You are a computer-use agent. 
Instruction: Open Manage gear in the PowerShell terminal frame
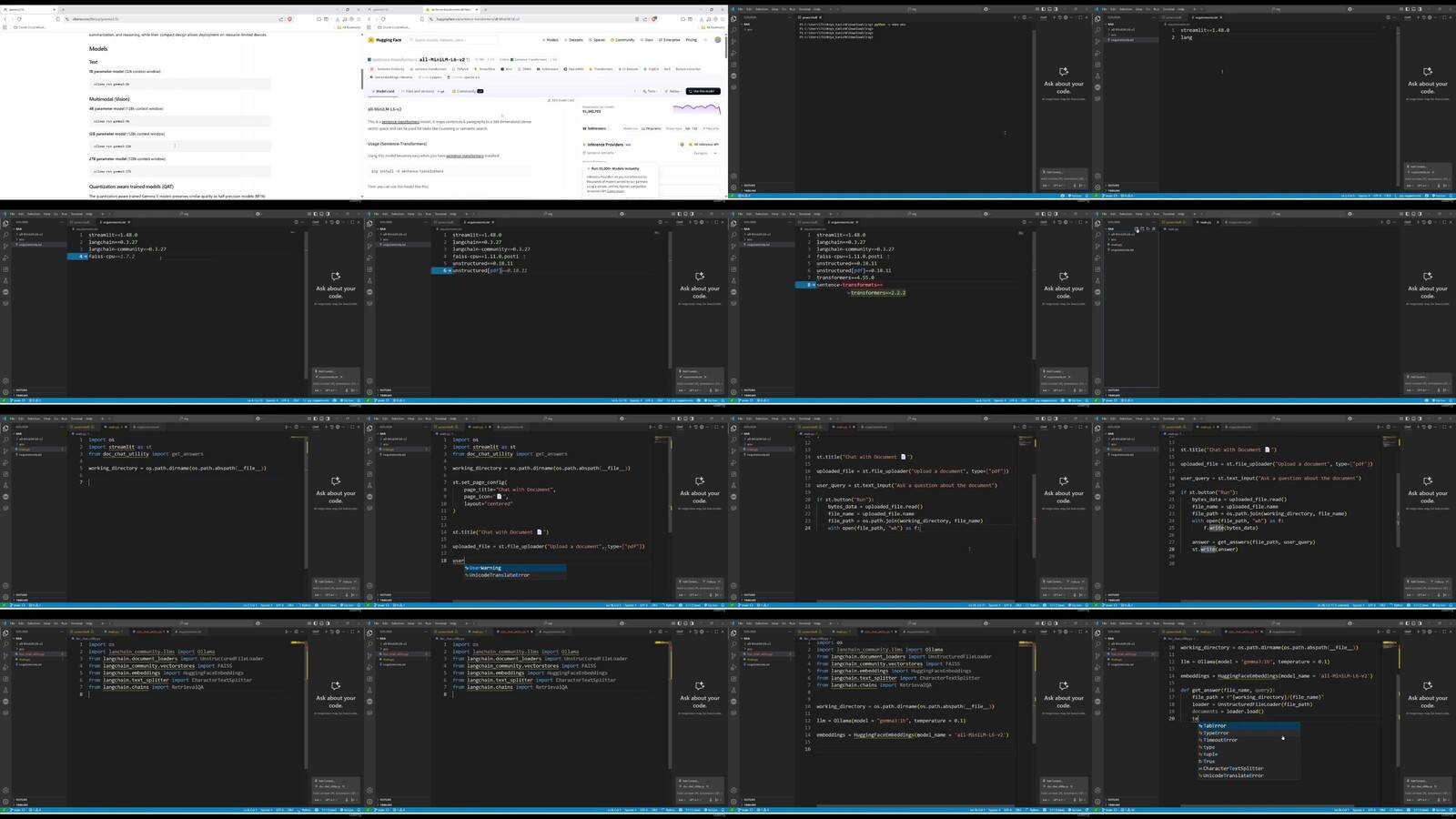[734, 187]
